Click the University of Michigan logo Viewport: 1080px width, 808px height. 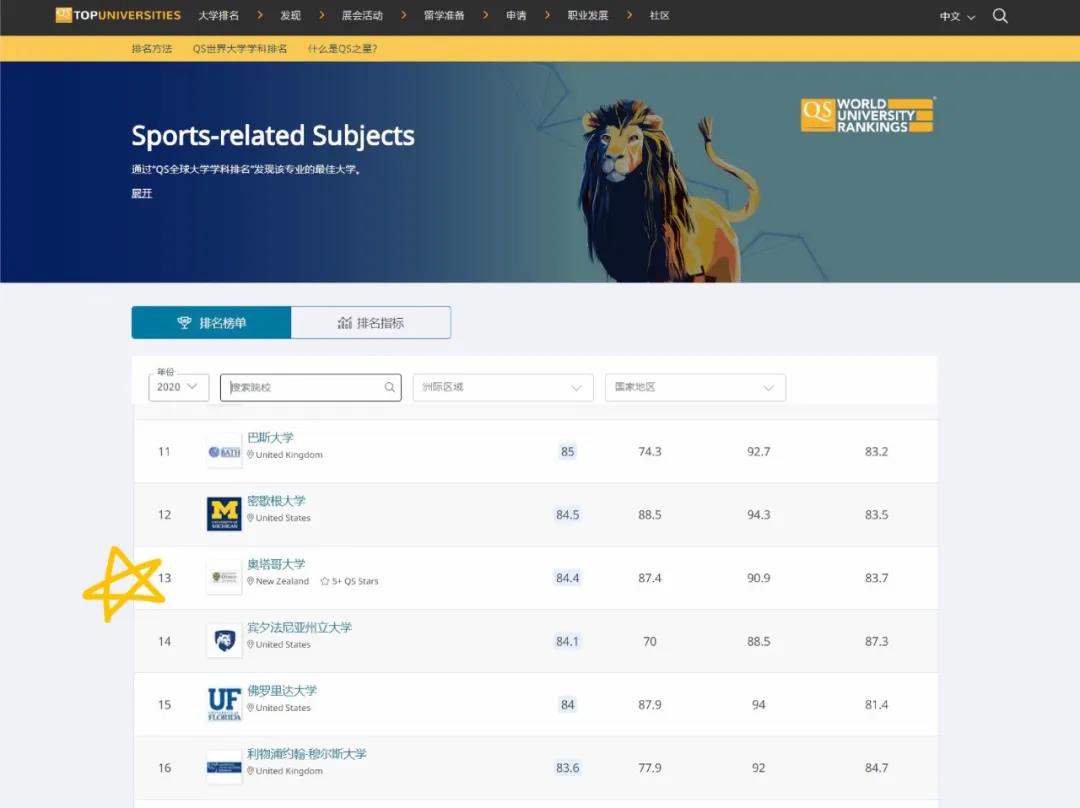click(225, 515)
